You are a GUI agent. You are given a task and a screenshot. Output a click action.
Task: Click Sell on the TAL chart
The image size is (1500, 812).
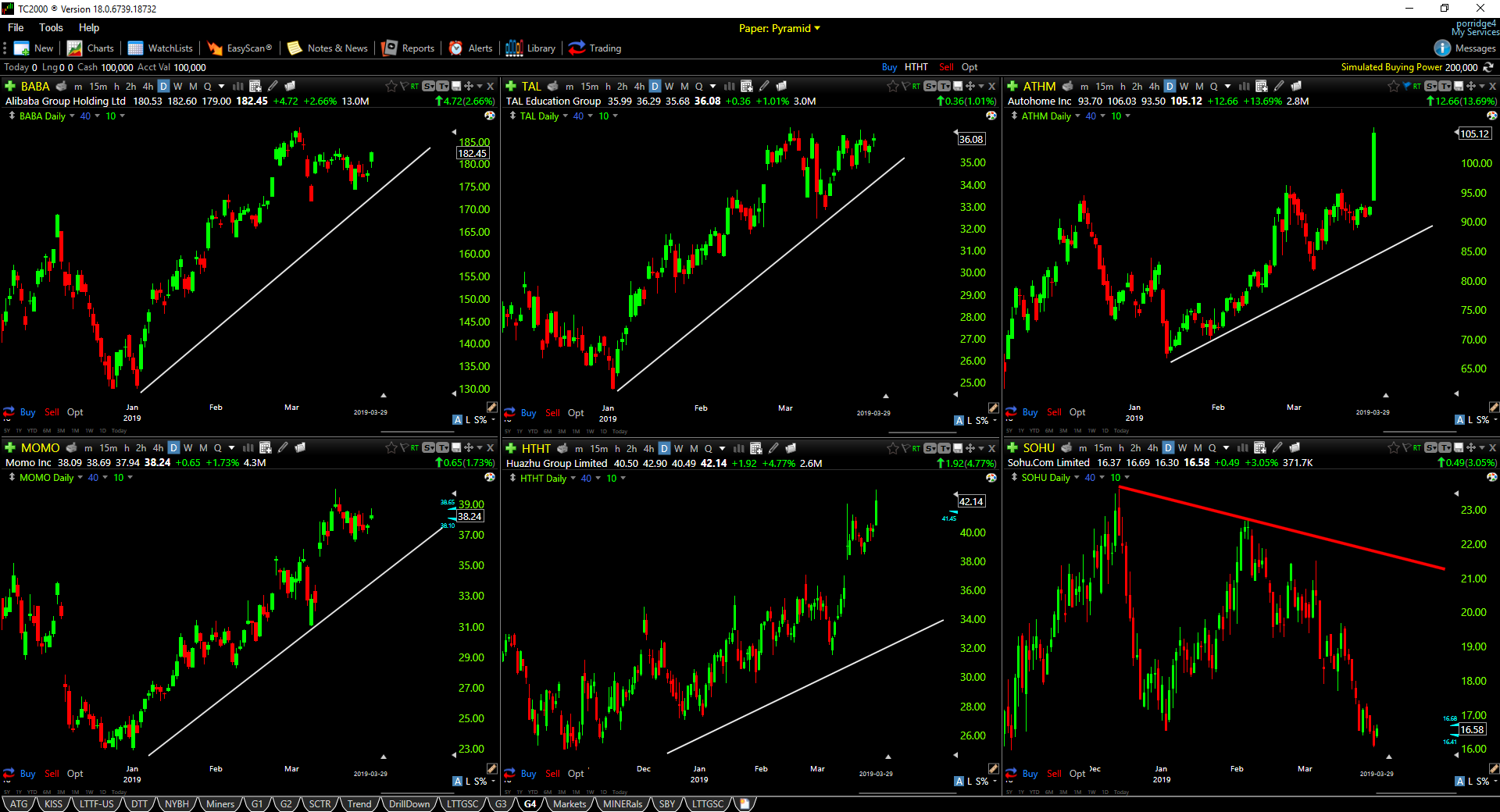coord(552,413)
